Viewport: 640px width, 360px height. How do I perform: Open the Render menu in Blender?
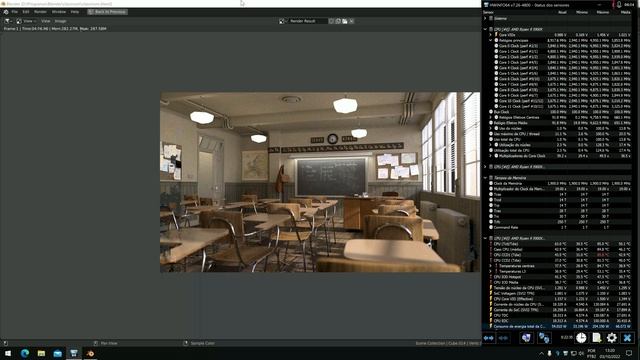(x=40, y=12)
